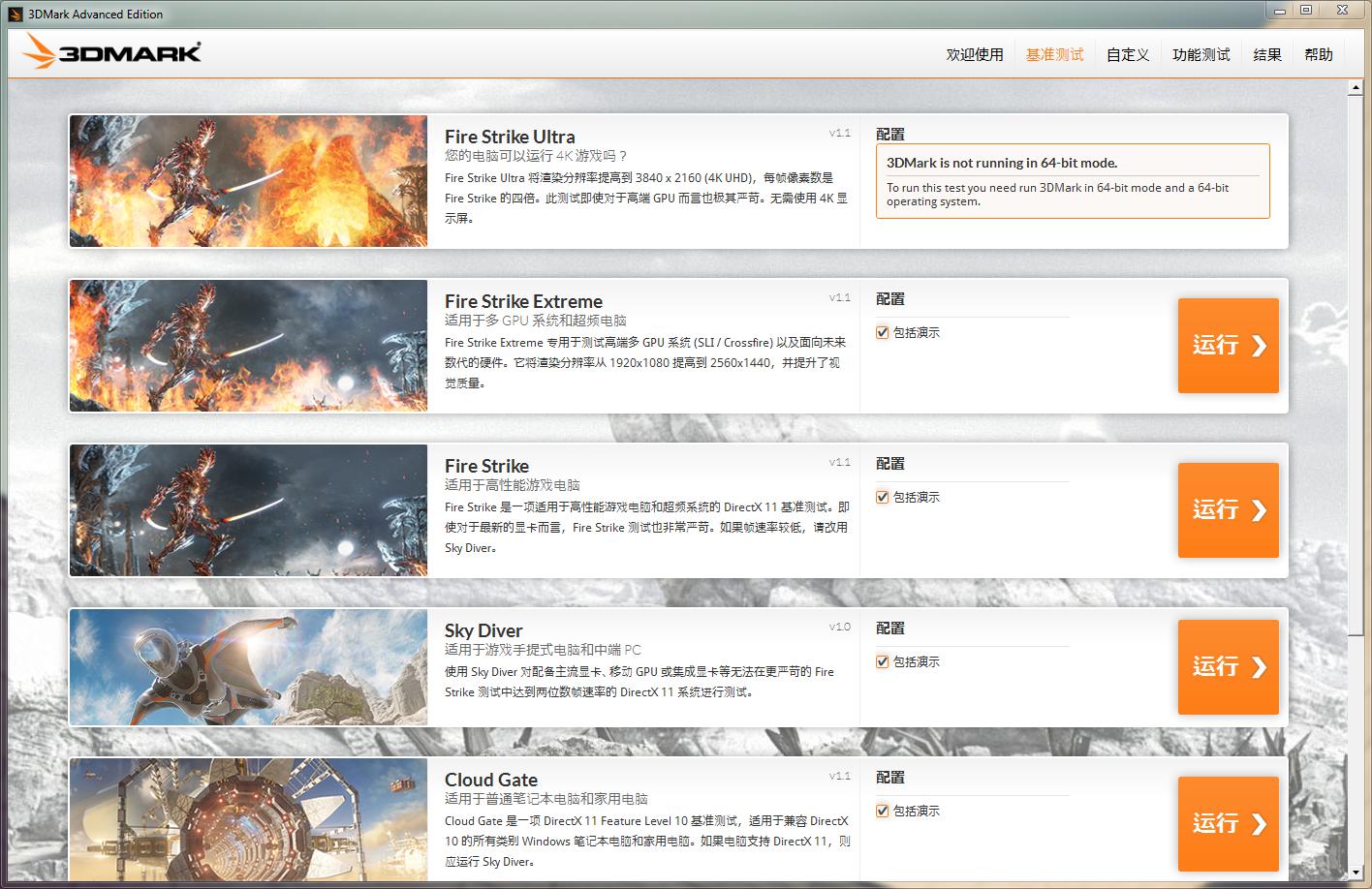Uncheck 包括演示 for Fire Strike
Screen dimensions: 1372x889
(882, 497)
